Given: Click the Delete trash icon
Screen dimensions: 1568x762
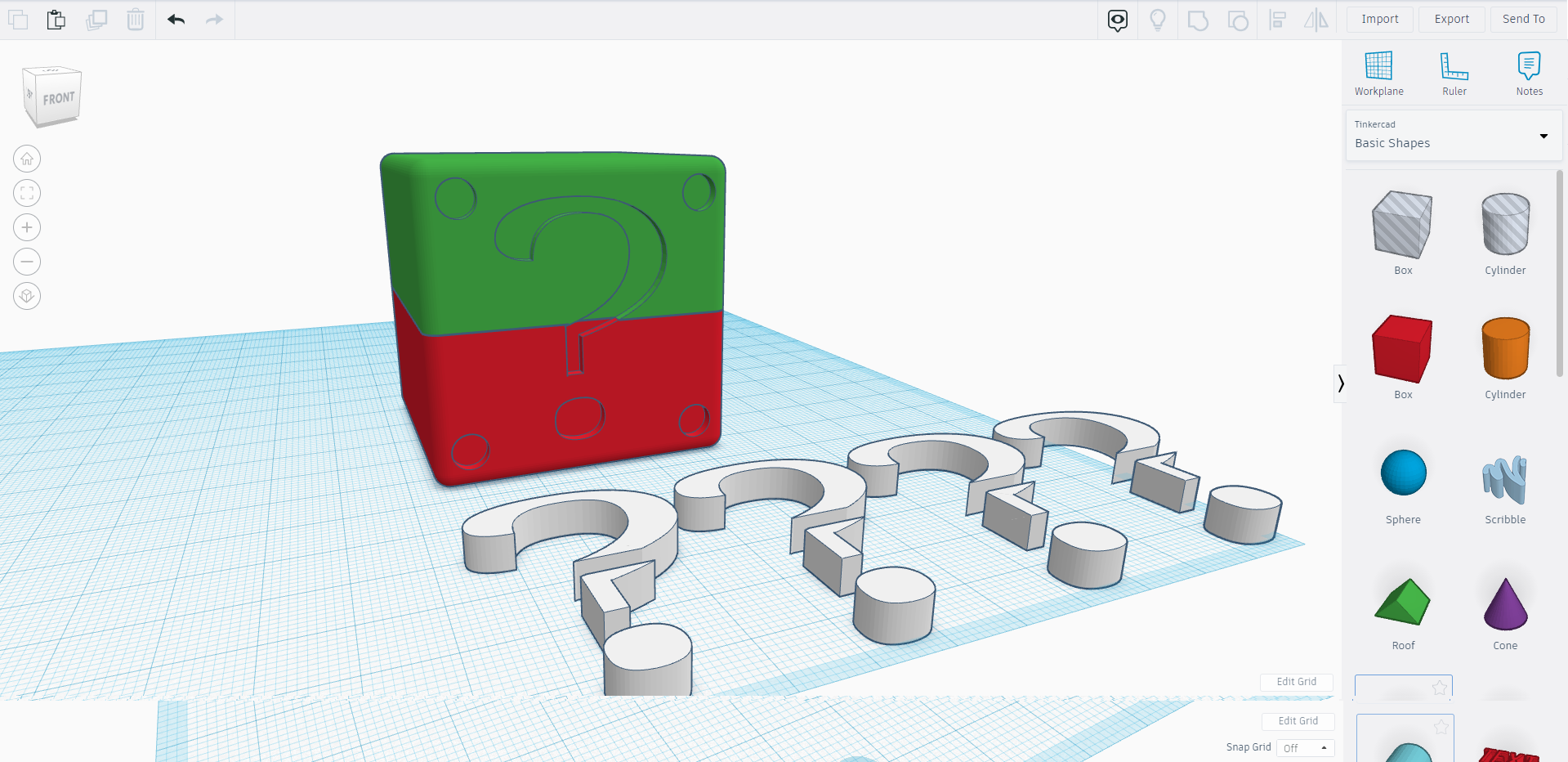Looking at the screenshot, I should click(136, 20).
